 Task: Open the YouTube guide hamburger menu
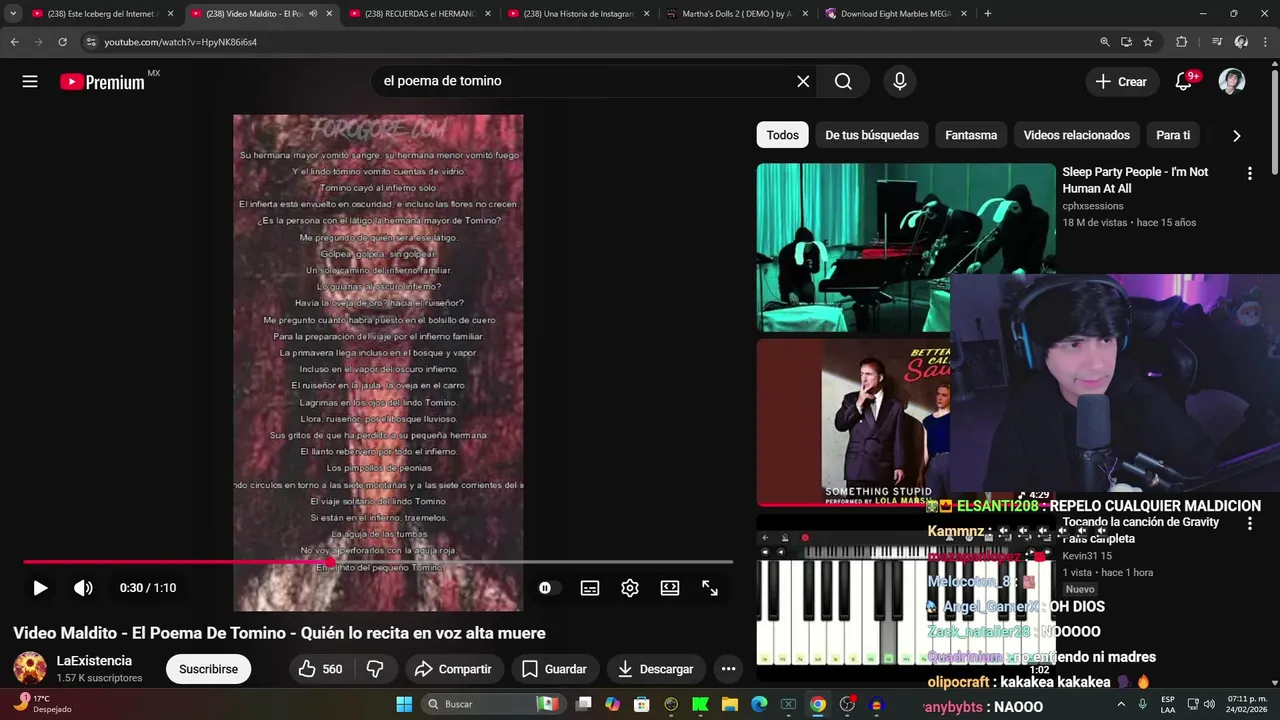point(30,82)
